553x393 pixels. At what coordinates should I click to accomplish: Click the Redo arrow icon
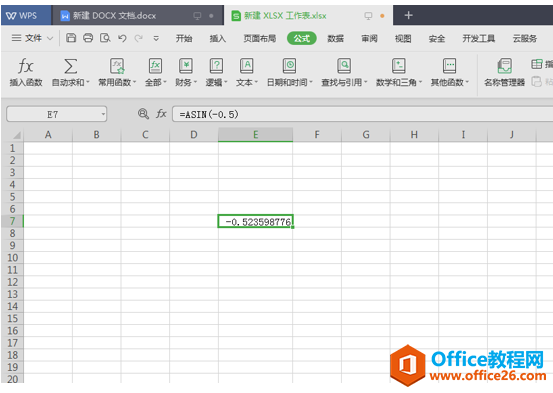pyautogui.click(x=139, y=38)
